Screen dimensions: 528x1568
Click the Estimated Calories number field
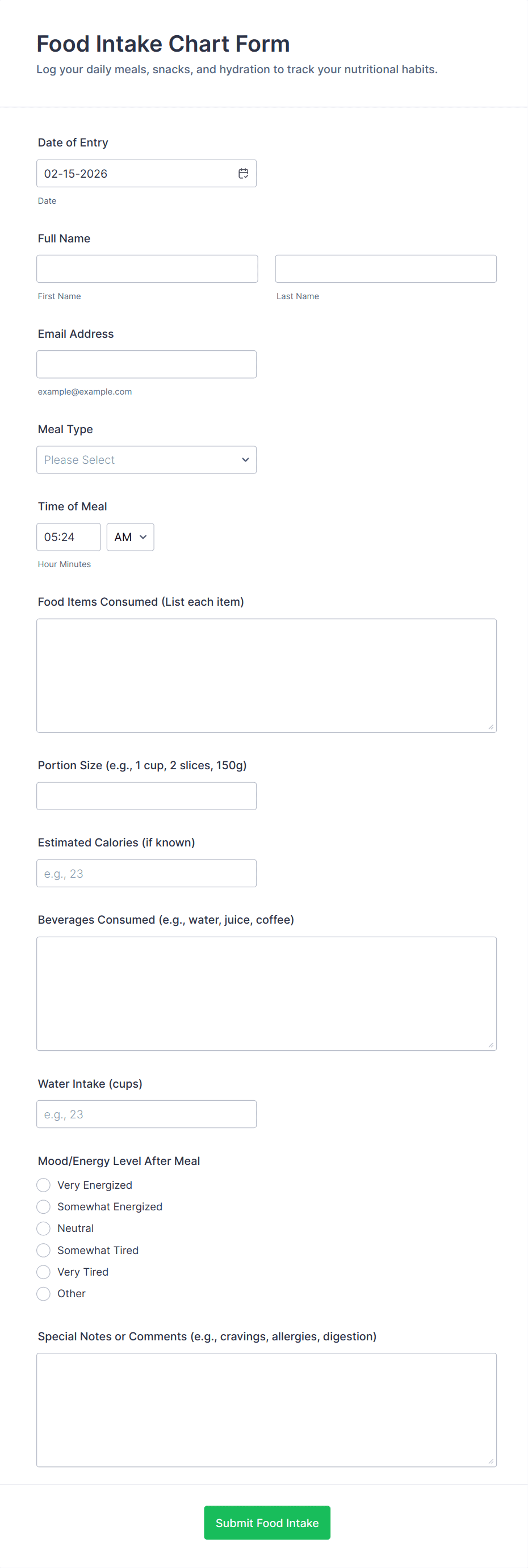tap(146, 874)
